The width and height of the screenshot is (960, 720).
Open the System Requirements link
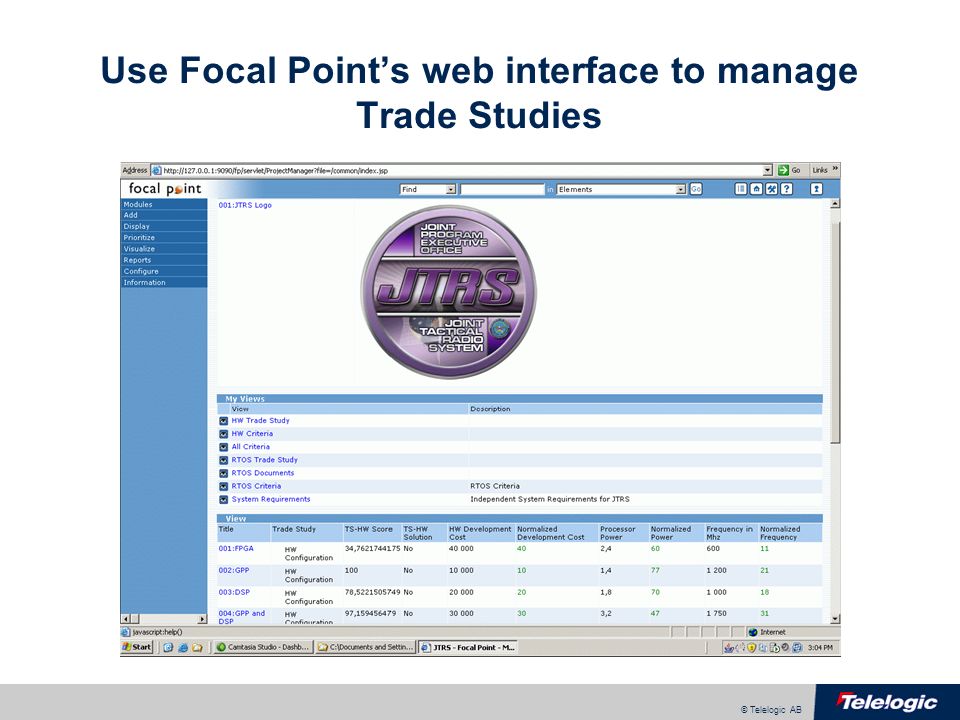click(271, 500)
